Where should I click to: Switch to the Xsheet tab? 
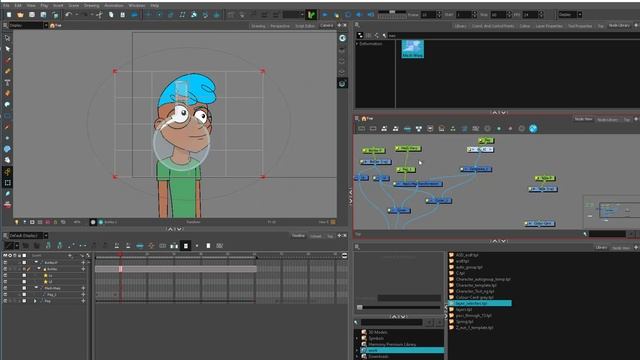click(x=316, y=236)
